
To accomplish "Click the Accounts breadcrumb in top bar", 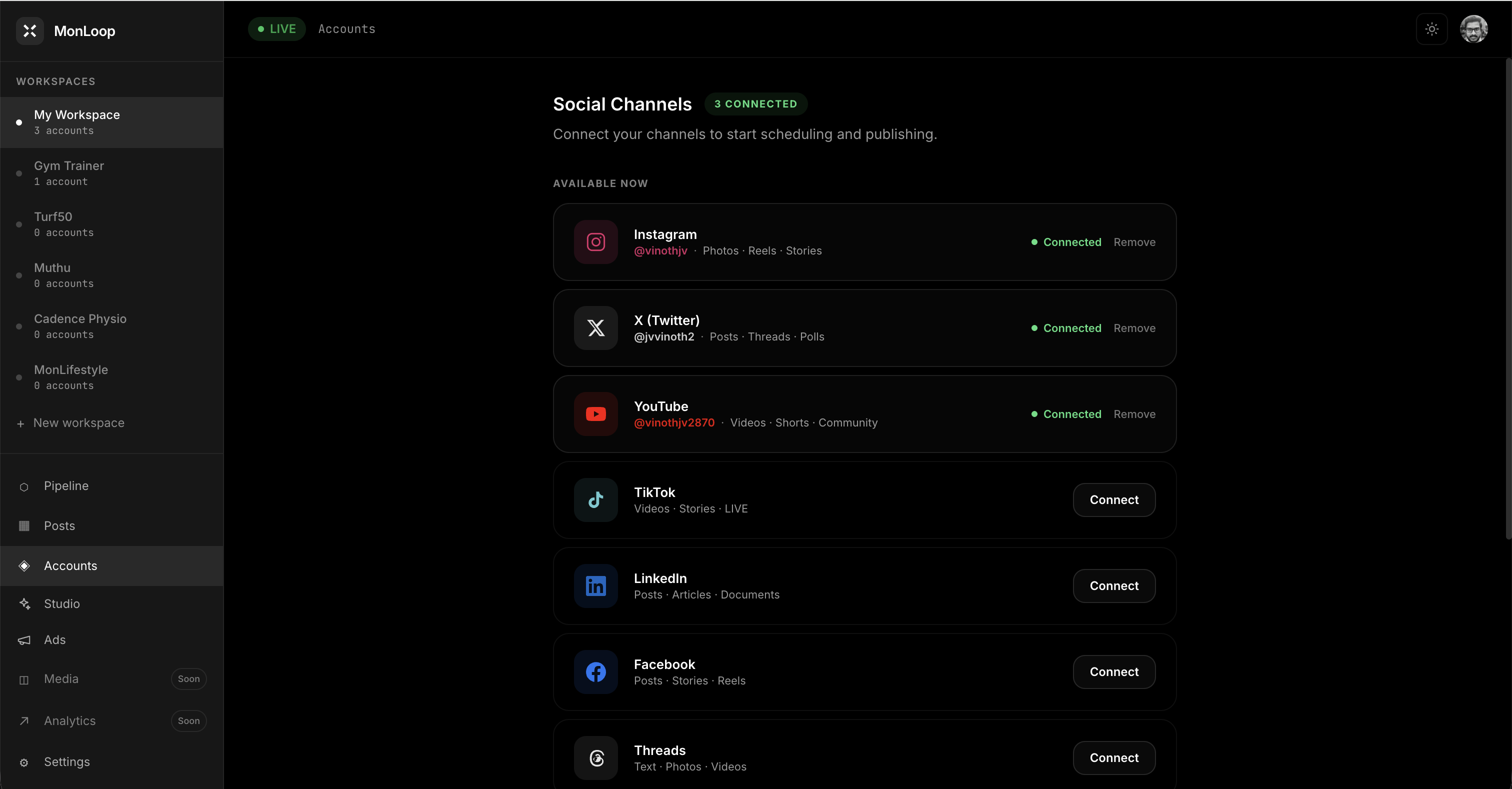I will coord(347,29).
